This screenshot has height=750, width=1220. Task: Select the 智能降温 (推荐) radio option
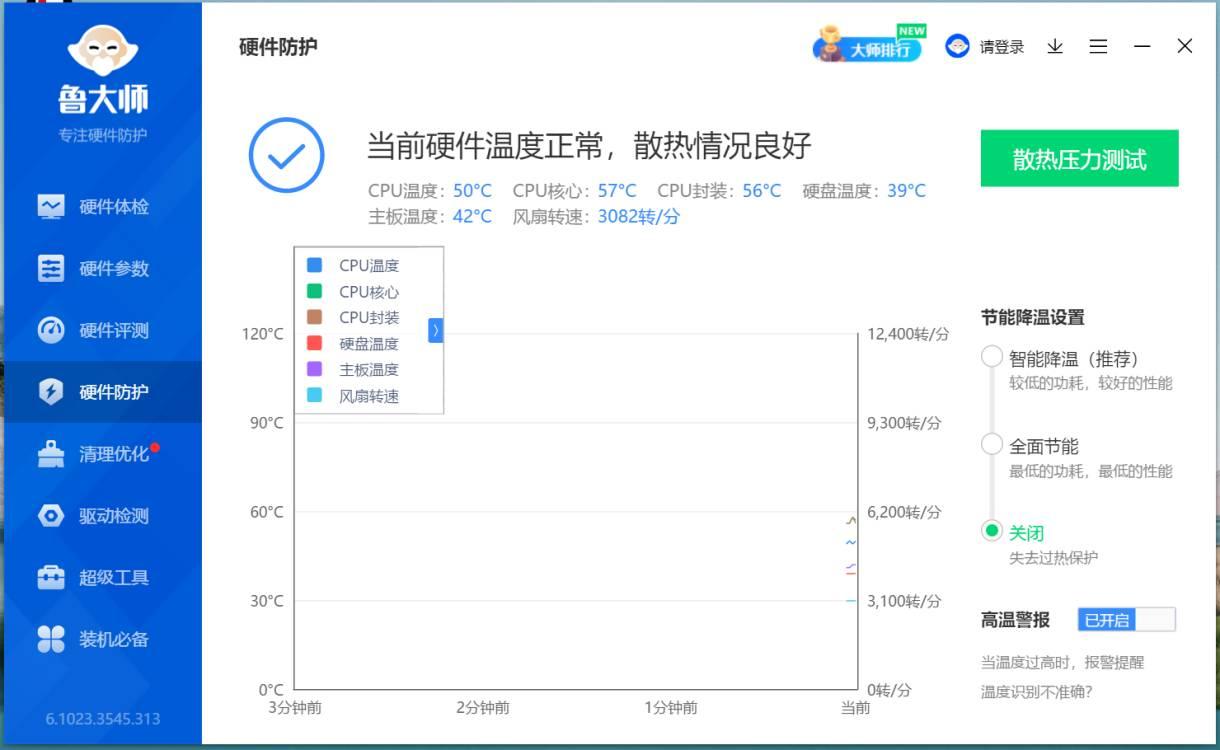tap(991, 355)
